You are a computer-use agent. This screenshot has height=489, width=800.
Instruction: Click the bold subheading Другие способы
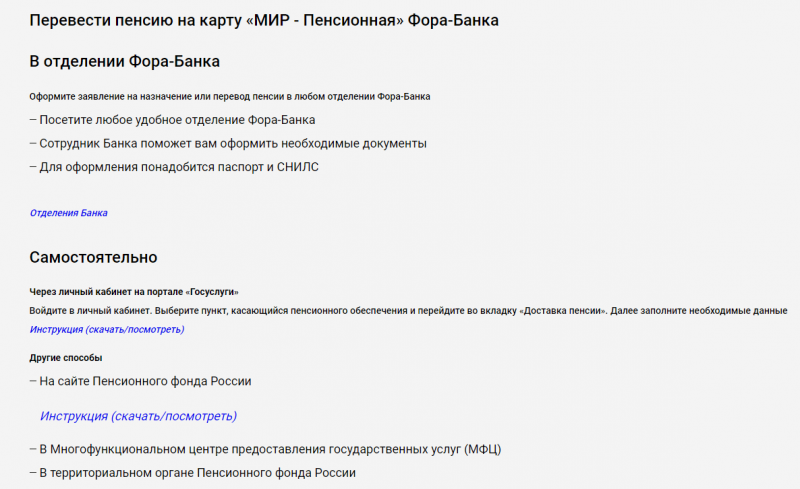pyautogui.click(x=66, y=358)
